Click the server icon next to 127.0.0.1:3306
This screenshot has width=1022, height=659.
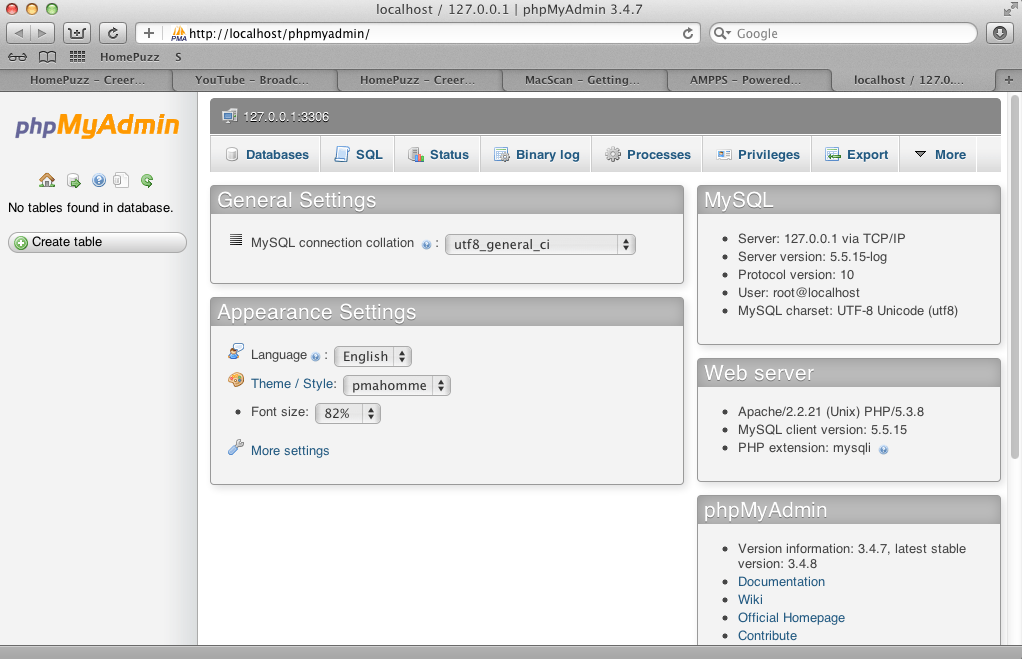(229, 117)
